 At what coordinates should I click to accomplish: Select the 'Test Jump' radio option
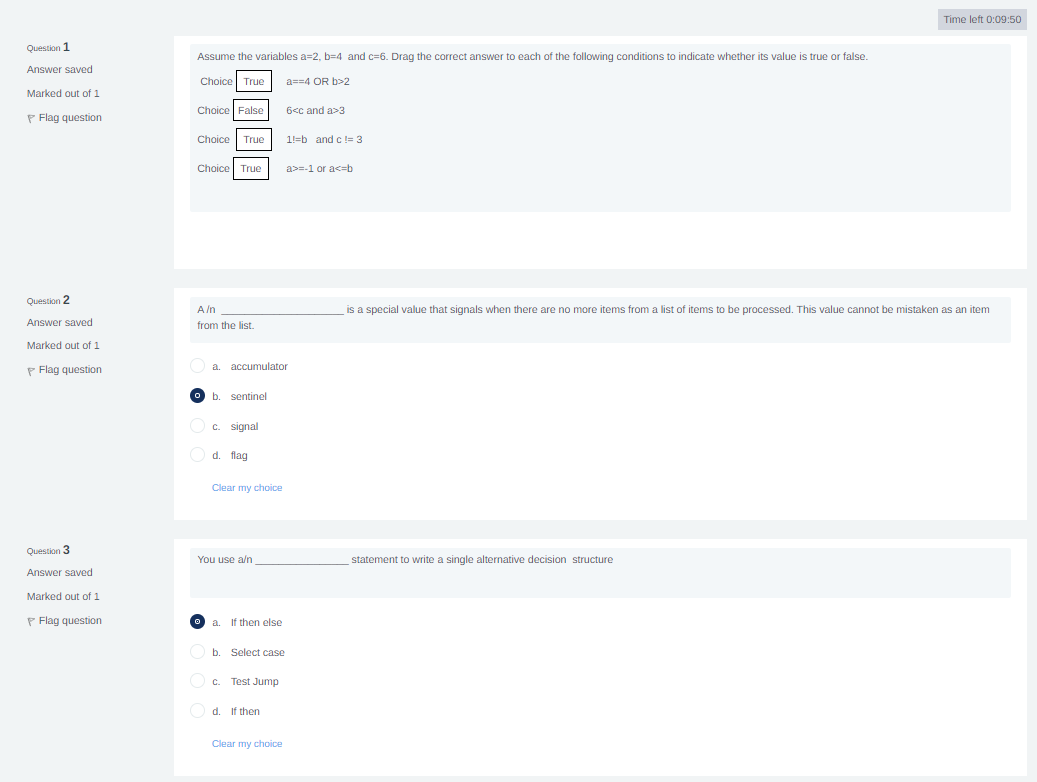click(197, 681)
